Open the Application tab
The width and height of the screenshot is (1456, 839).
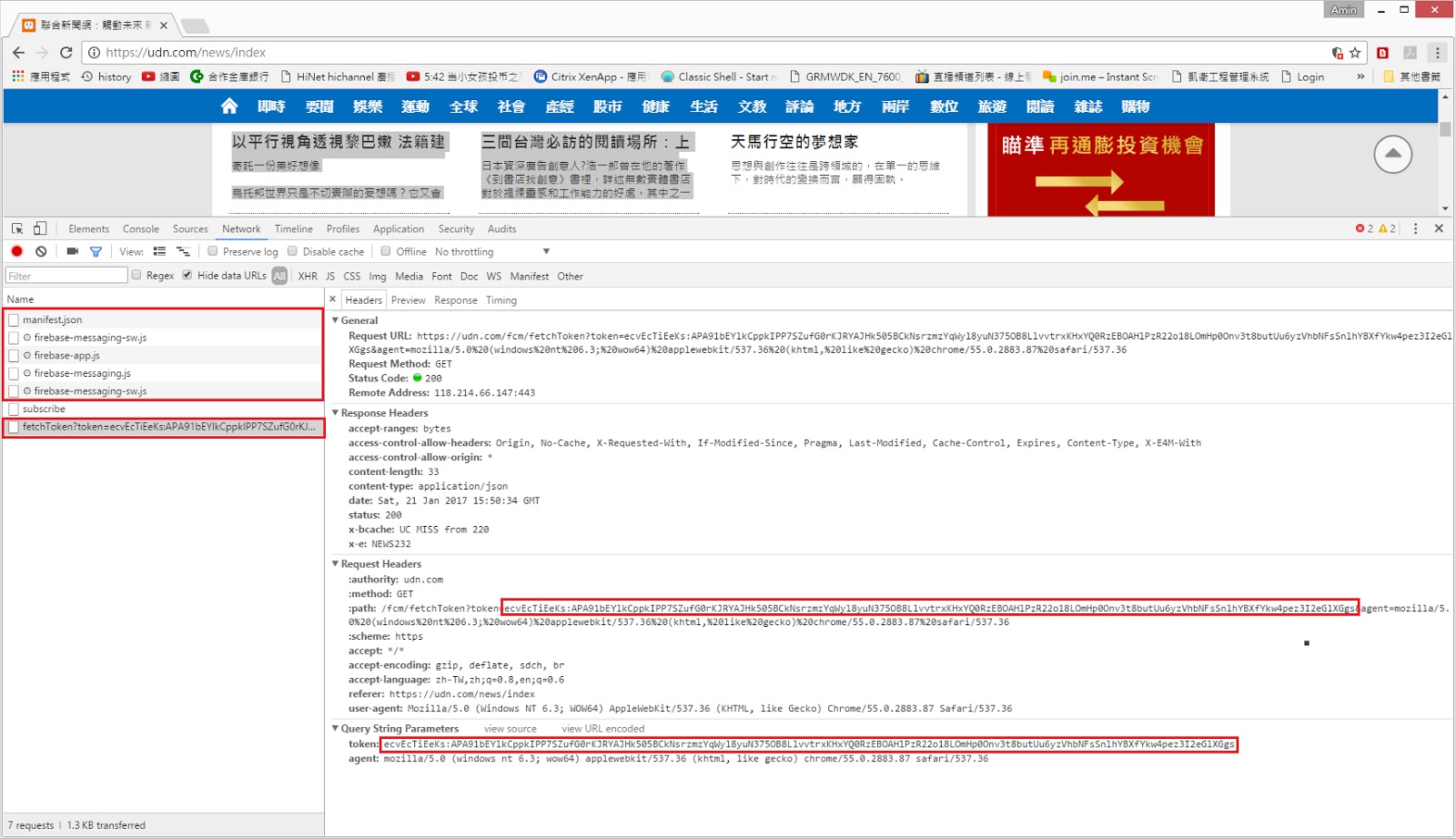[399, 229]
